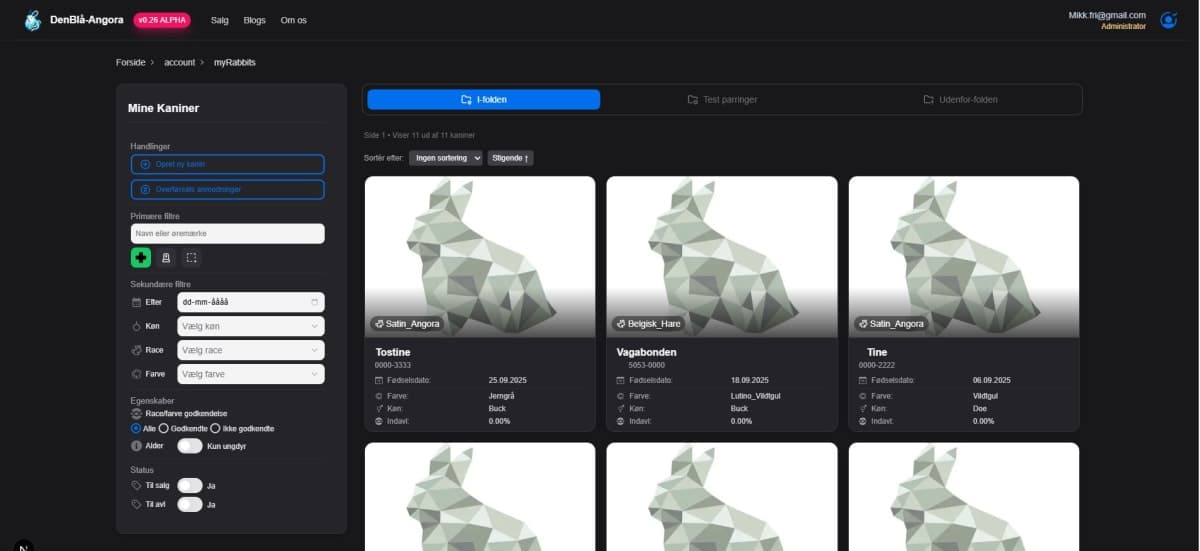Click Tine's Køn gender icon
The width and height of the screenshot is (1200, 551).
(864, 408)
